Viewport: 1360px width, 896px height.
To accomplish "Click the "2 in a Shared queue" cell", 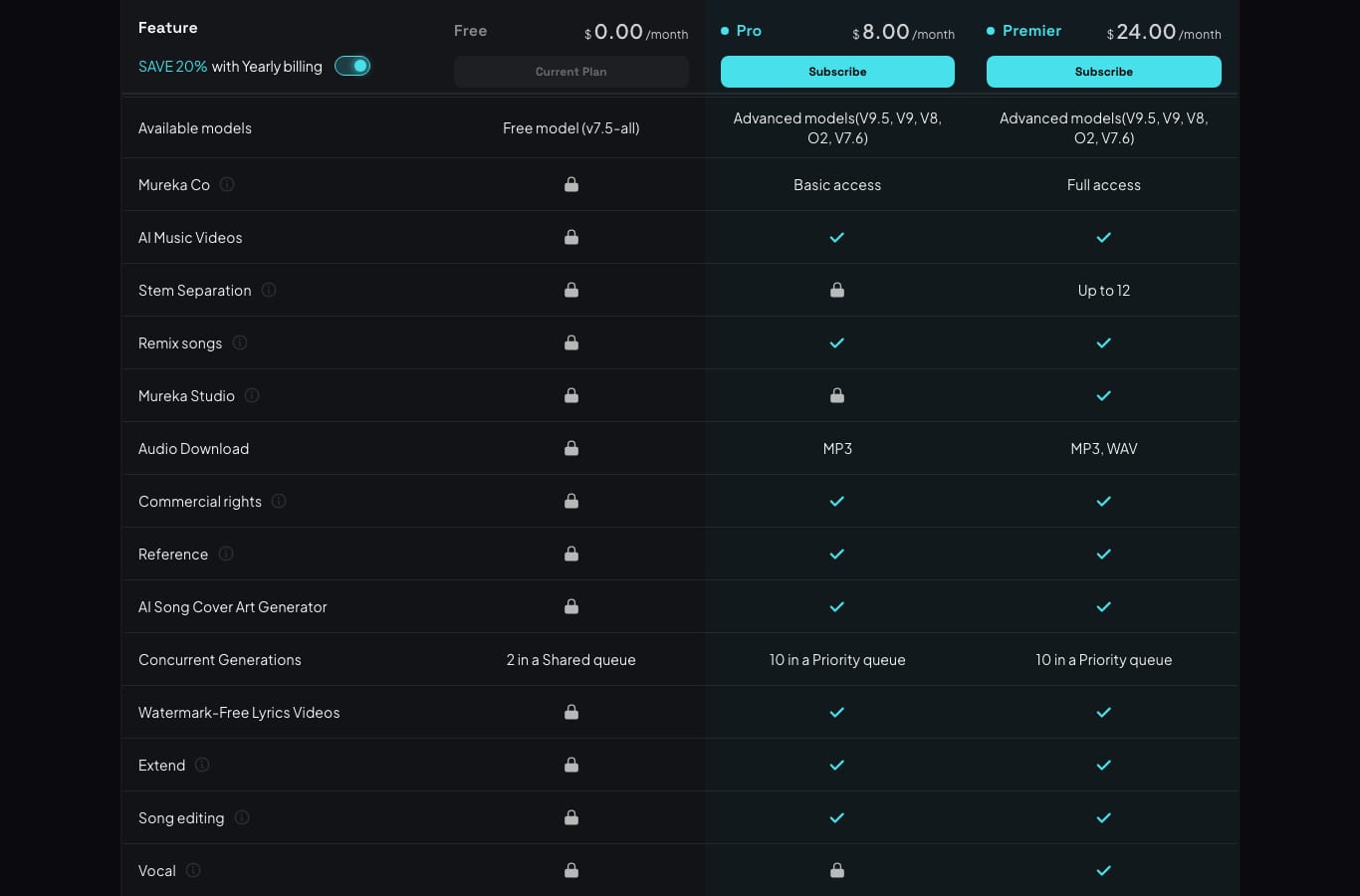I will tap(570, 659).
